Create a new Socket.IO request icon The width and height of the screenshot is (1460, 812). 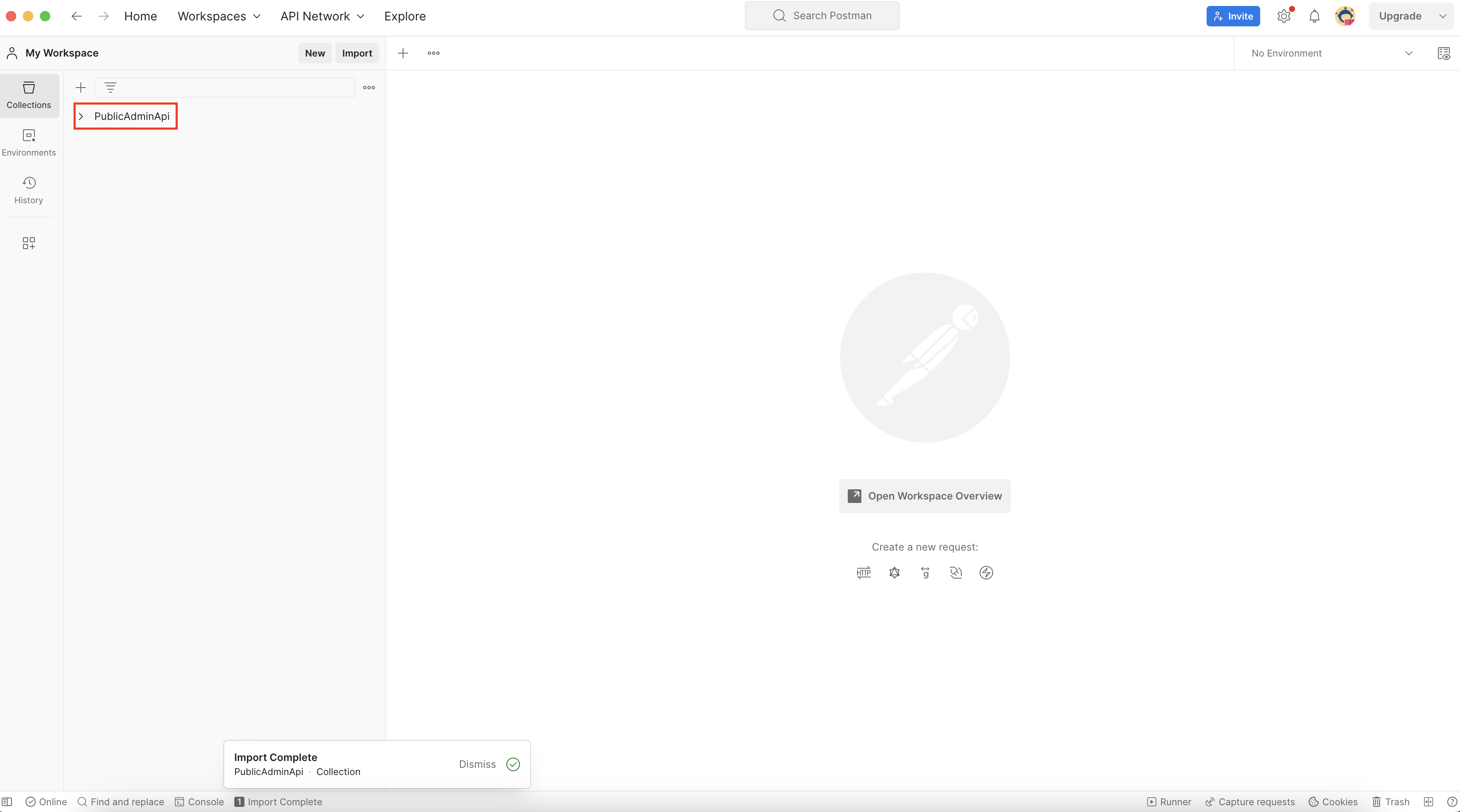(986, 572)
